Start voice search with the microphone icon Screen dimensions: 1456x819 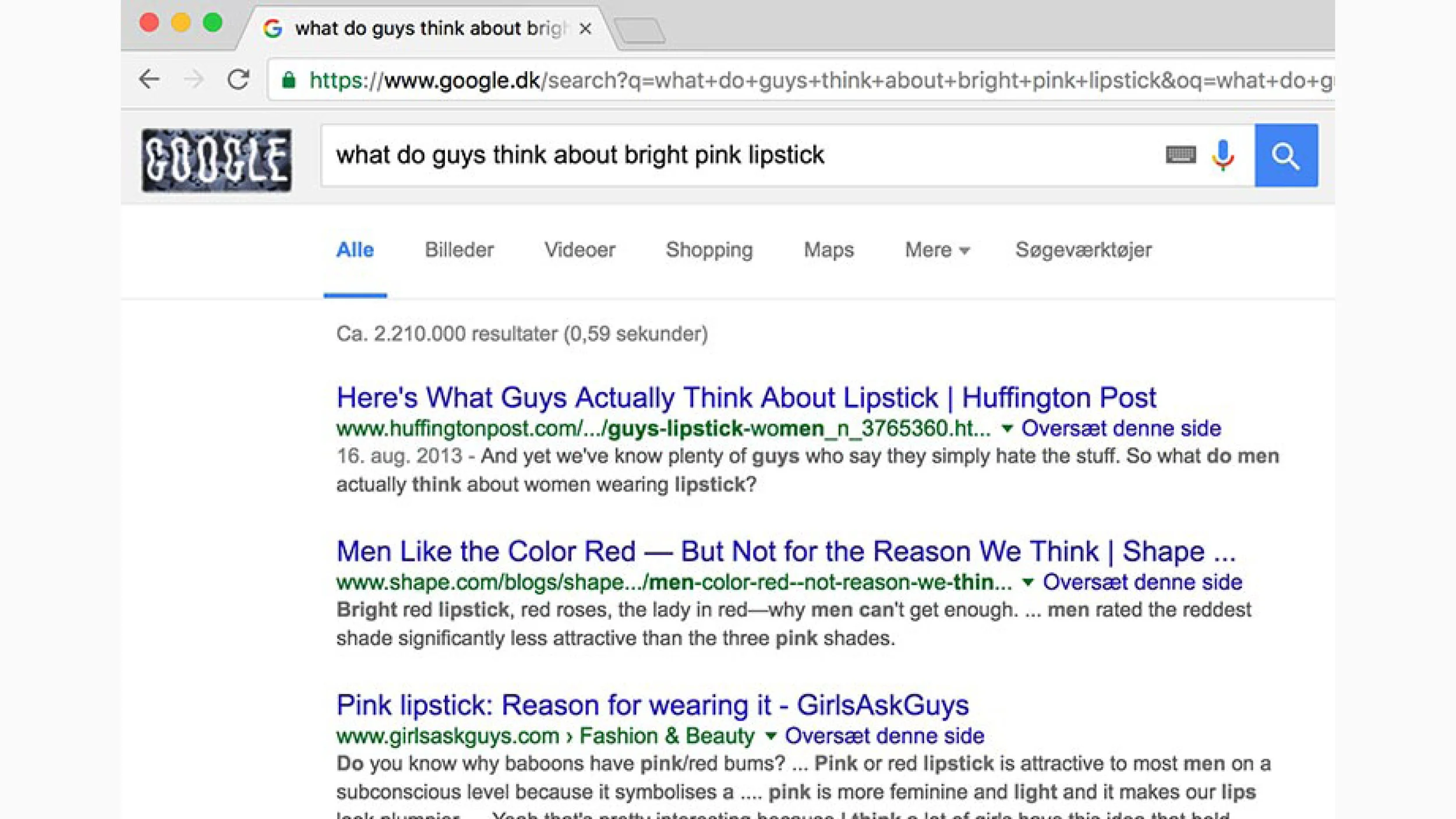click(1223, 155)
